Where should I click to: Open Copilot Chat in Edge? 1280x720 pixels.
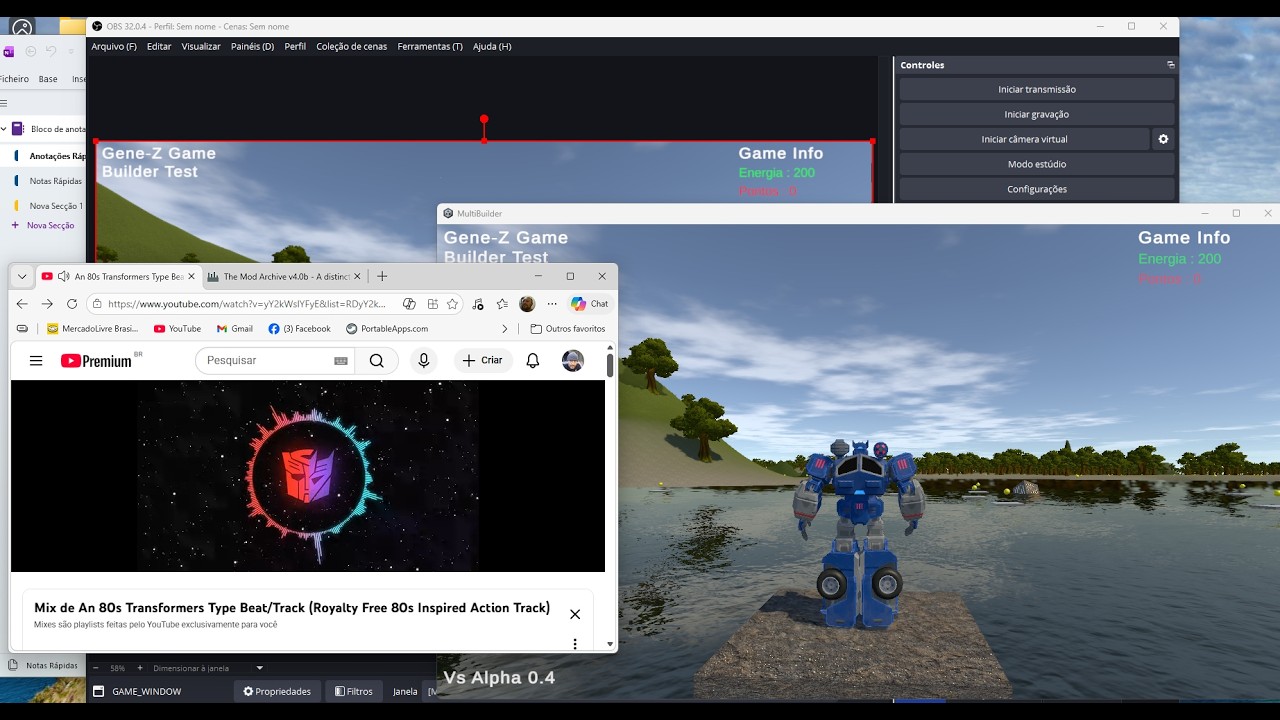pyautogui.click(x=589, y=304)
